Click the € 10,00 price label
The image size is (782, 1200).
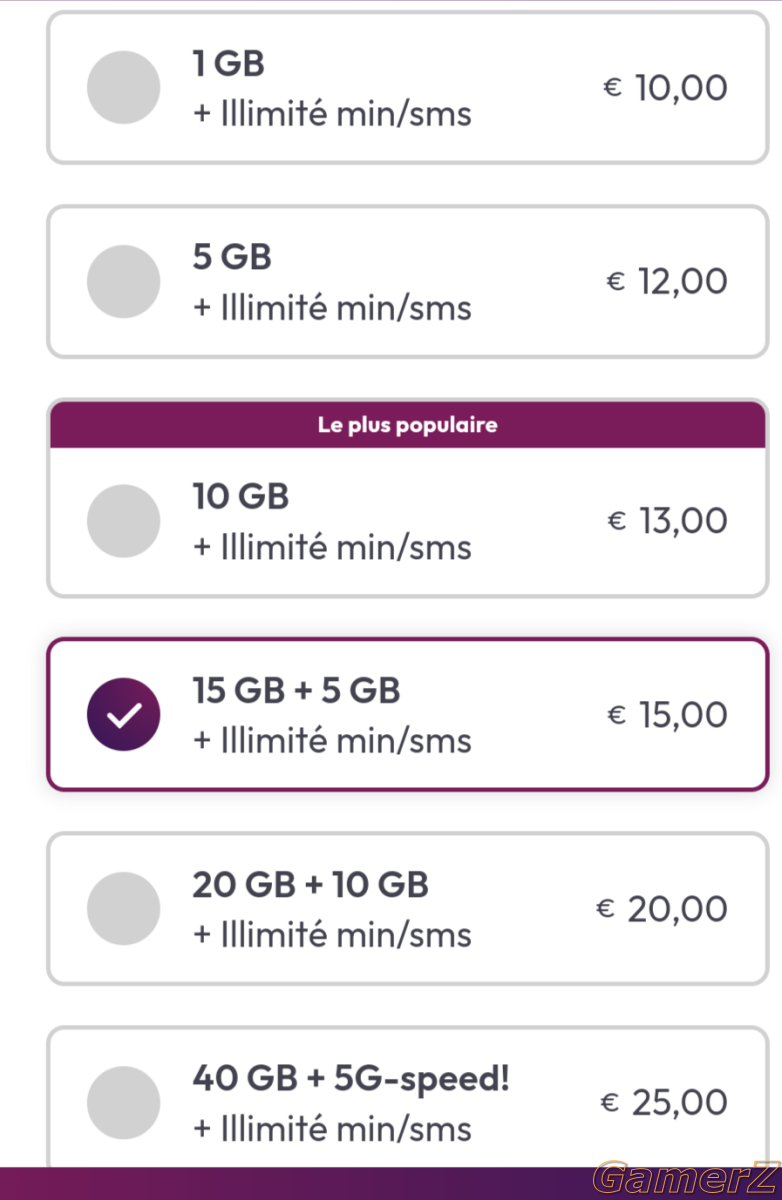[665, 88]
